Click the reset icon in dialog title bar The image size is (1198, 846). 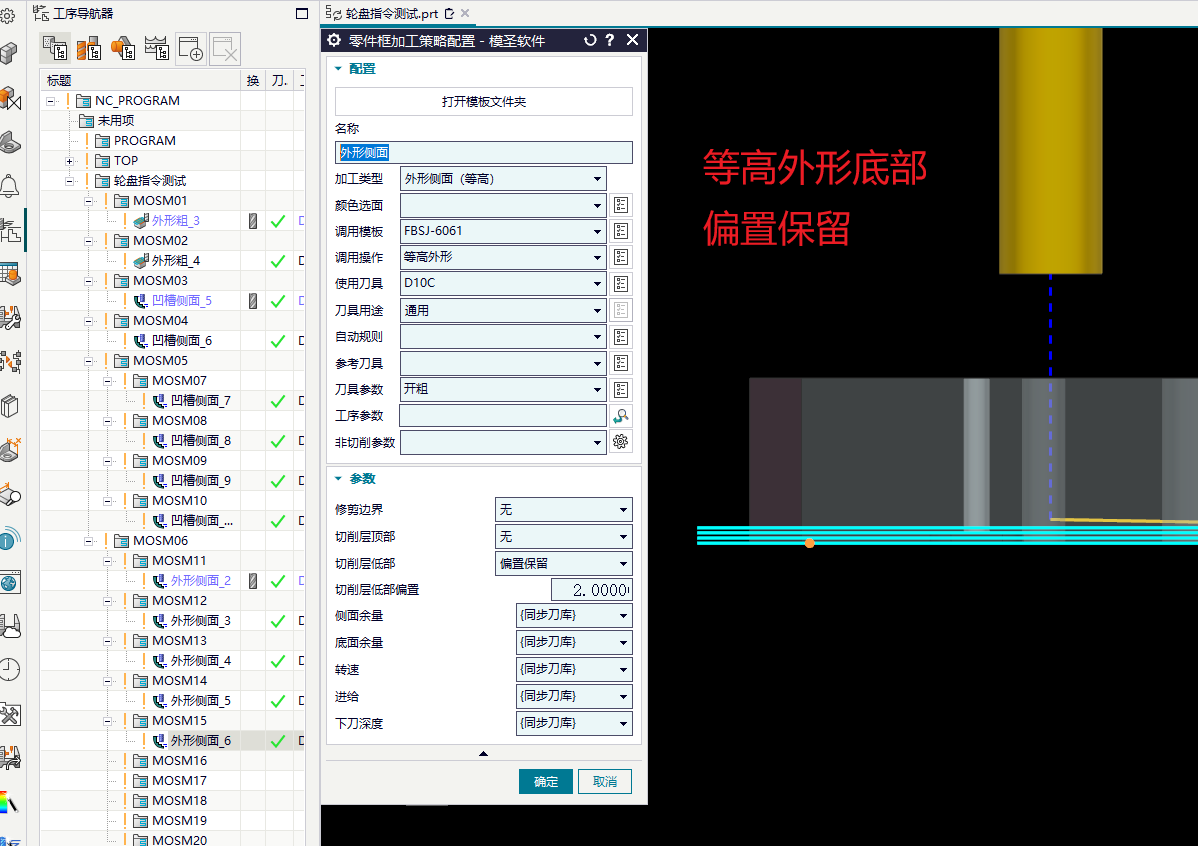590,40
